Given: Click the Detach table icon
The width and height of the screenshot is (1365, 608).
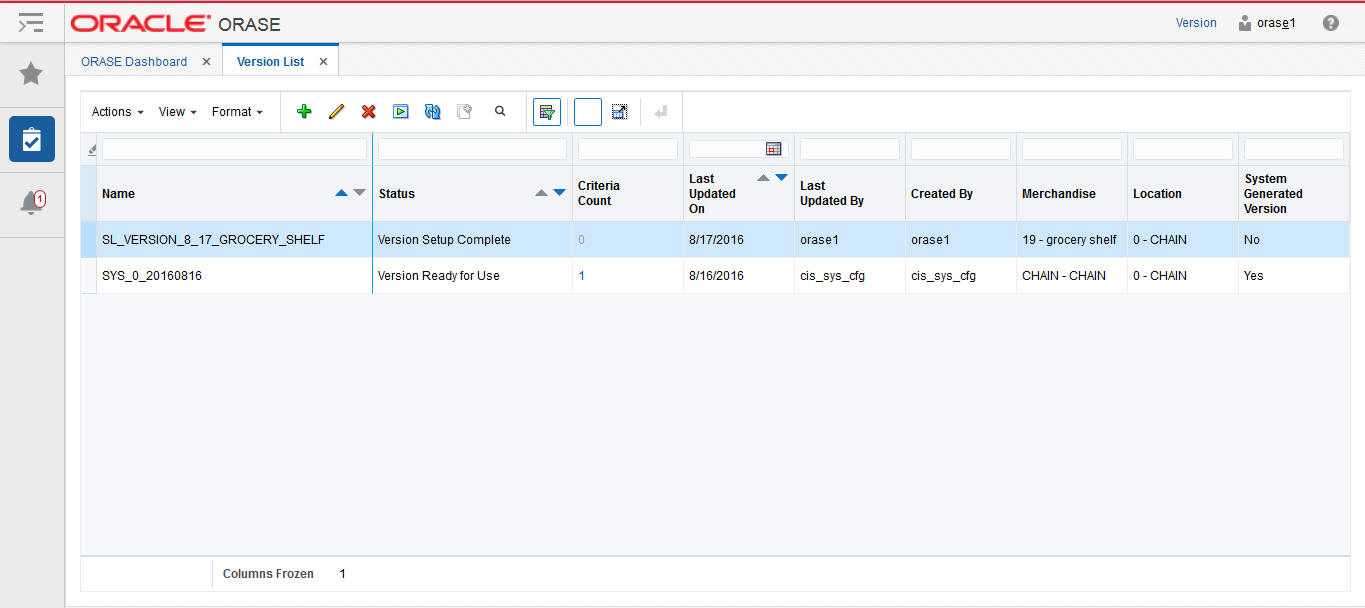Looking at the screenshot, I should point(619,112).
